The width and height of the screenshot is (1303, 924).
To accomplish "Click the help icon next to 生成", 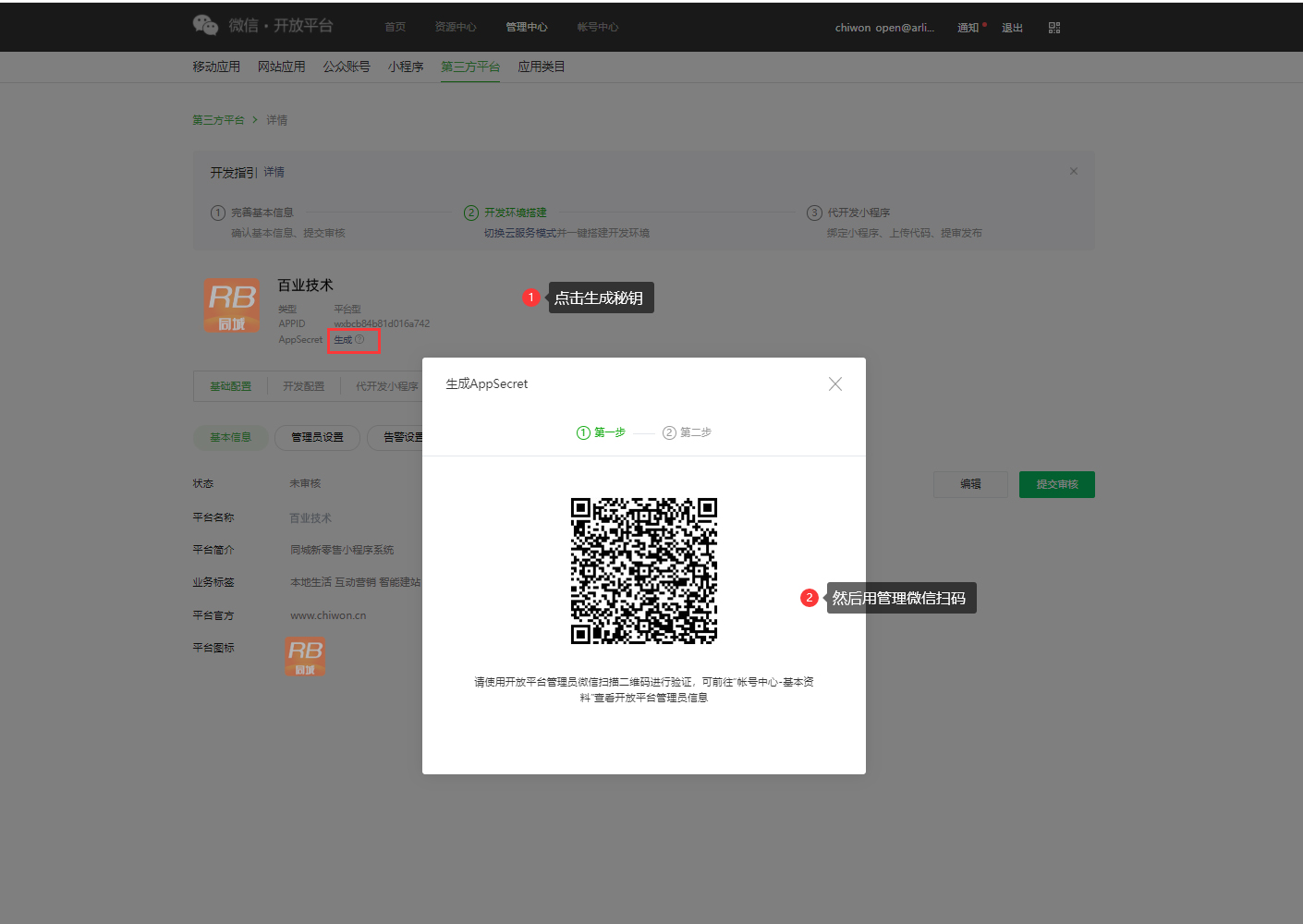I will [x=359, y=340].
